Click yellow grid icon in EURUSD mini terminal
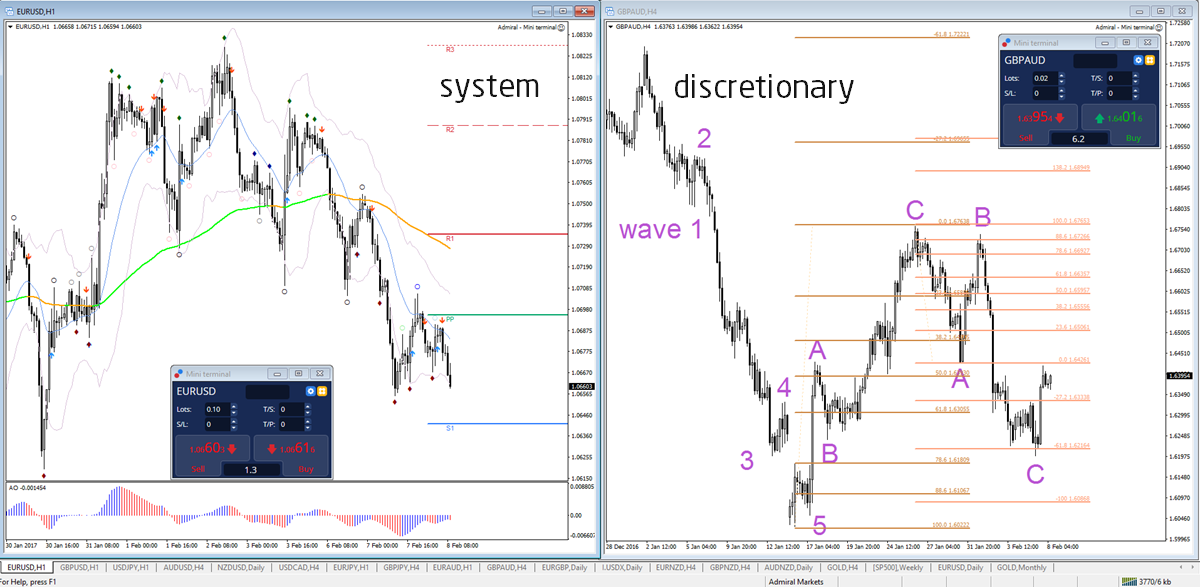Screen dimensions: 1200x587 [322, 391]
